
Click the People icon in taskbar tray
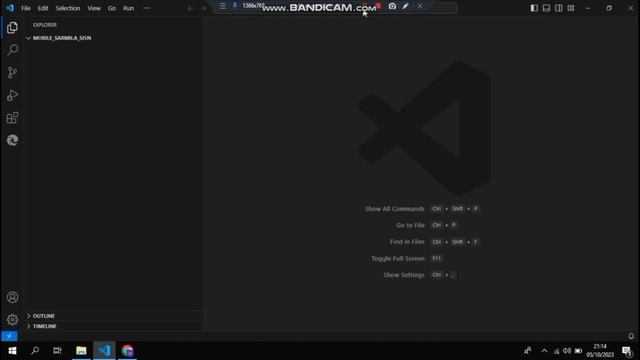(x=527, y=351)
